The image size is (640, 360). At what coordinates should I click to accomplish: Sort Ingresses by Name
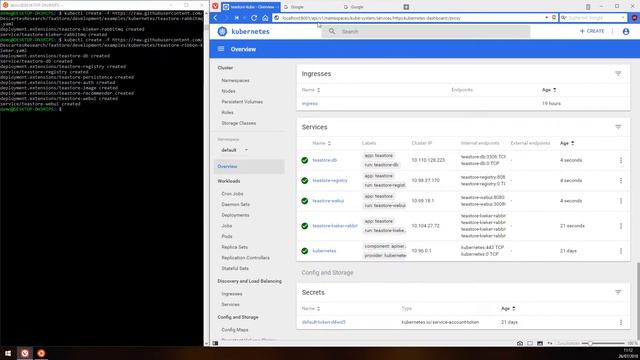[x=311, y=90]
